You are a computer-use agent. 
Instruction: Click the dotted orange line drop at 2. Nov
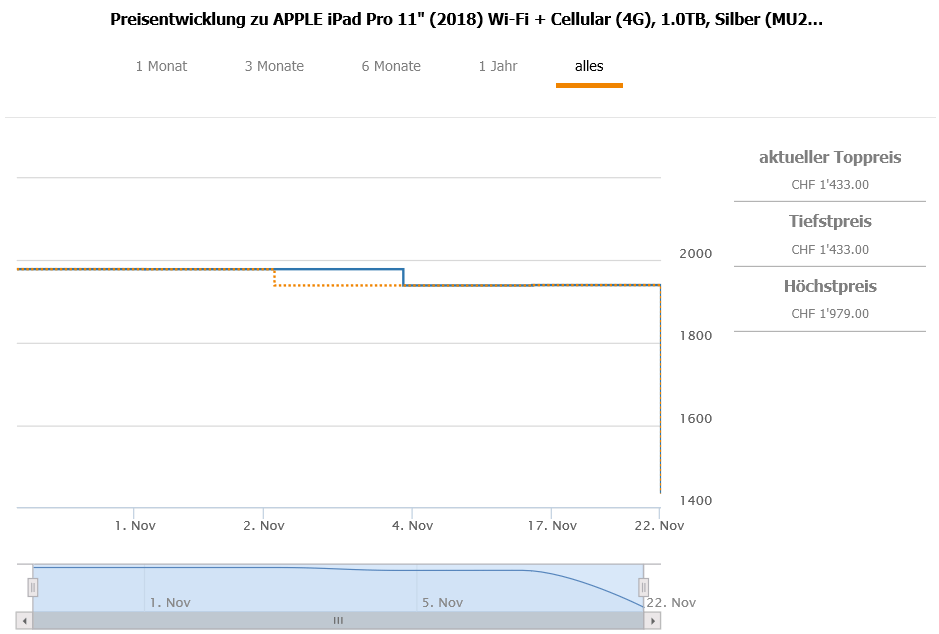click(275, 277)
